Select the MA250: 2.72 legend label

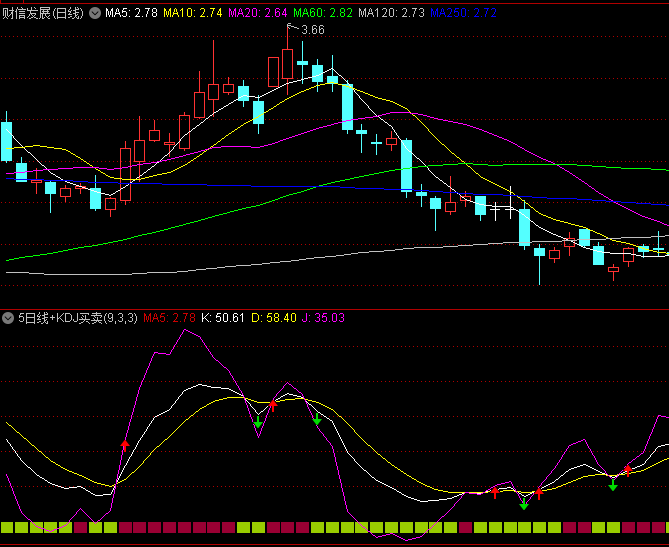click(x=463, y=13)
